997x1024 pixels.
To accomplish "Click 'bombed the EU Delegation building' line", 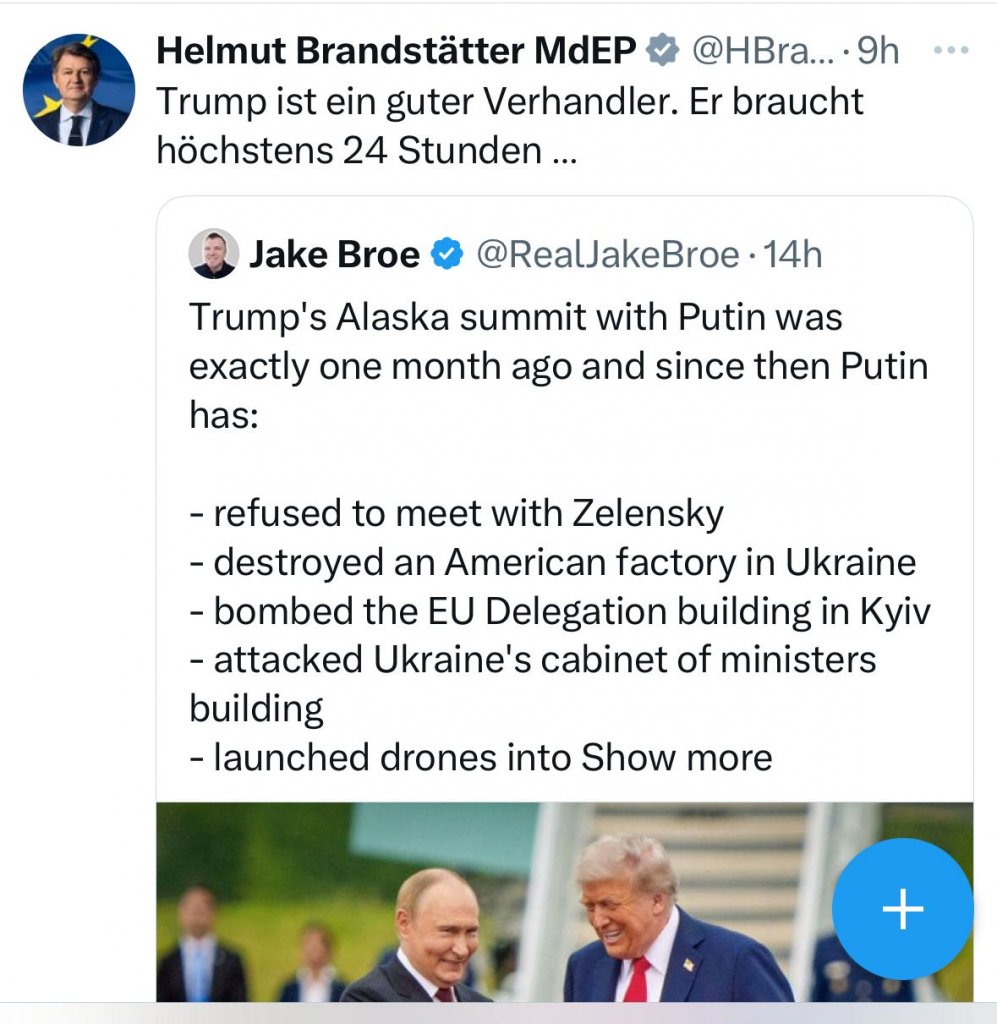I will [x=550, y=611].
